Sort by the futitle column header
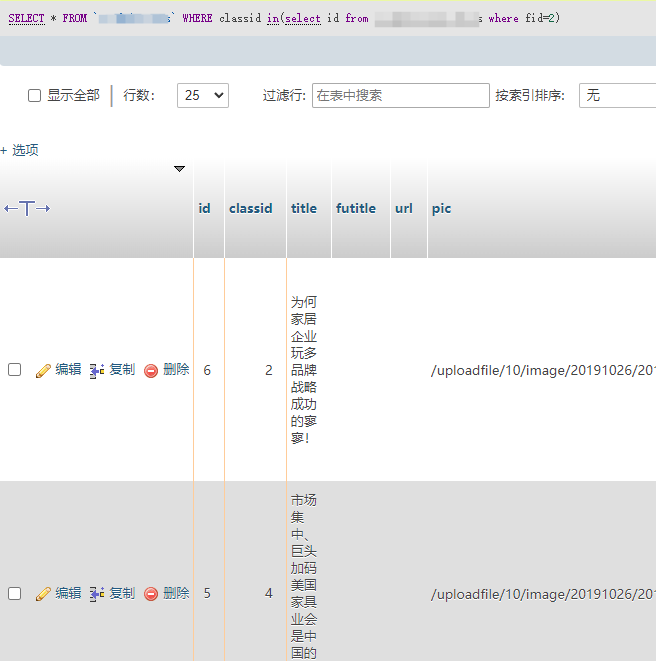The width and height of the screenshot is (656, 661). pyautogui.click(x=356, y=209)
